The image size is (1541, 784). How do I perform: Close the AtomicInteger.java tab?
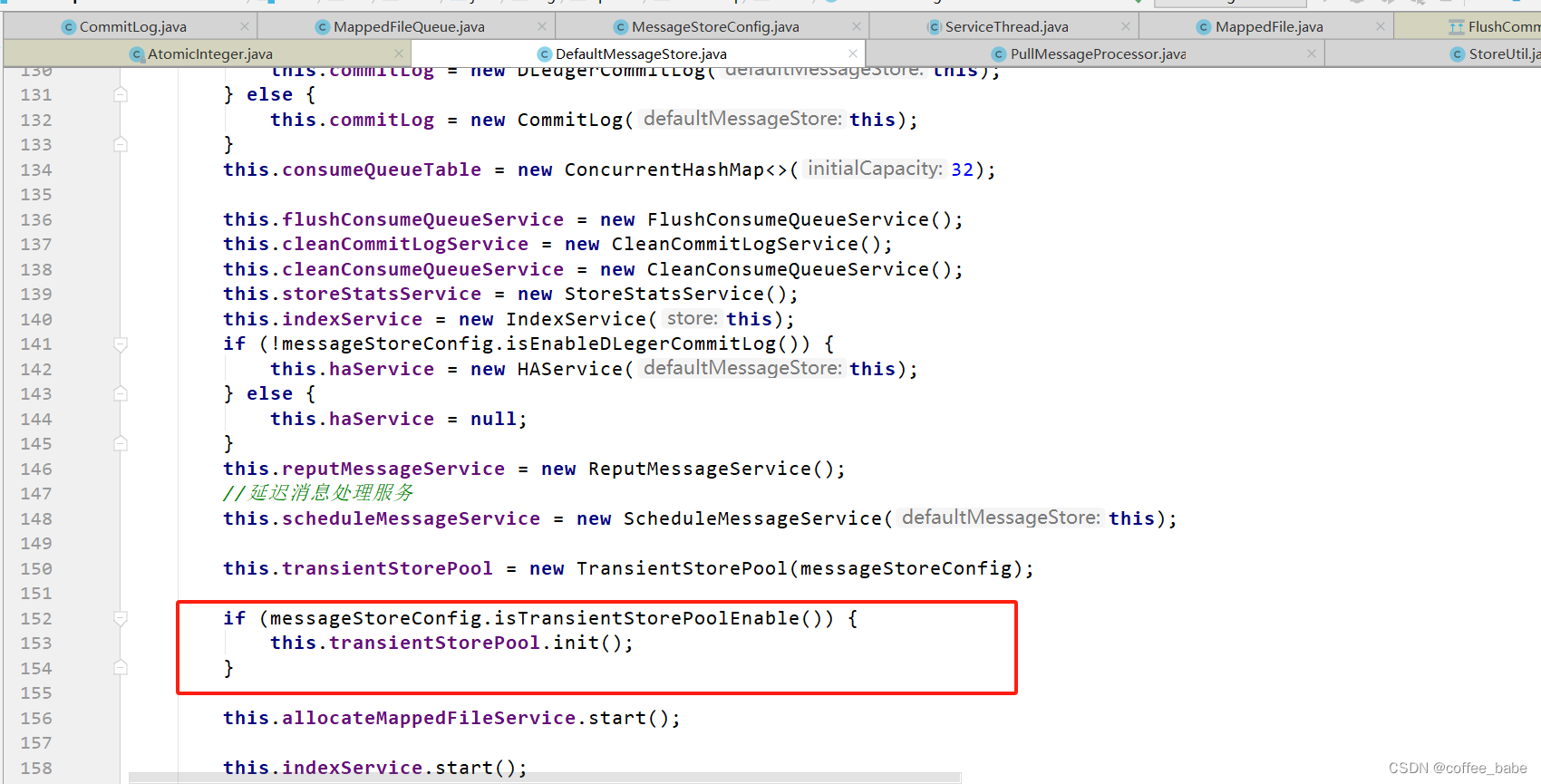[x=399, y=54]
